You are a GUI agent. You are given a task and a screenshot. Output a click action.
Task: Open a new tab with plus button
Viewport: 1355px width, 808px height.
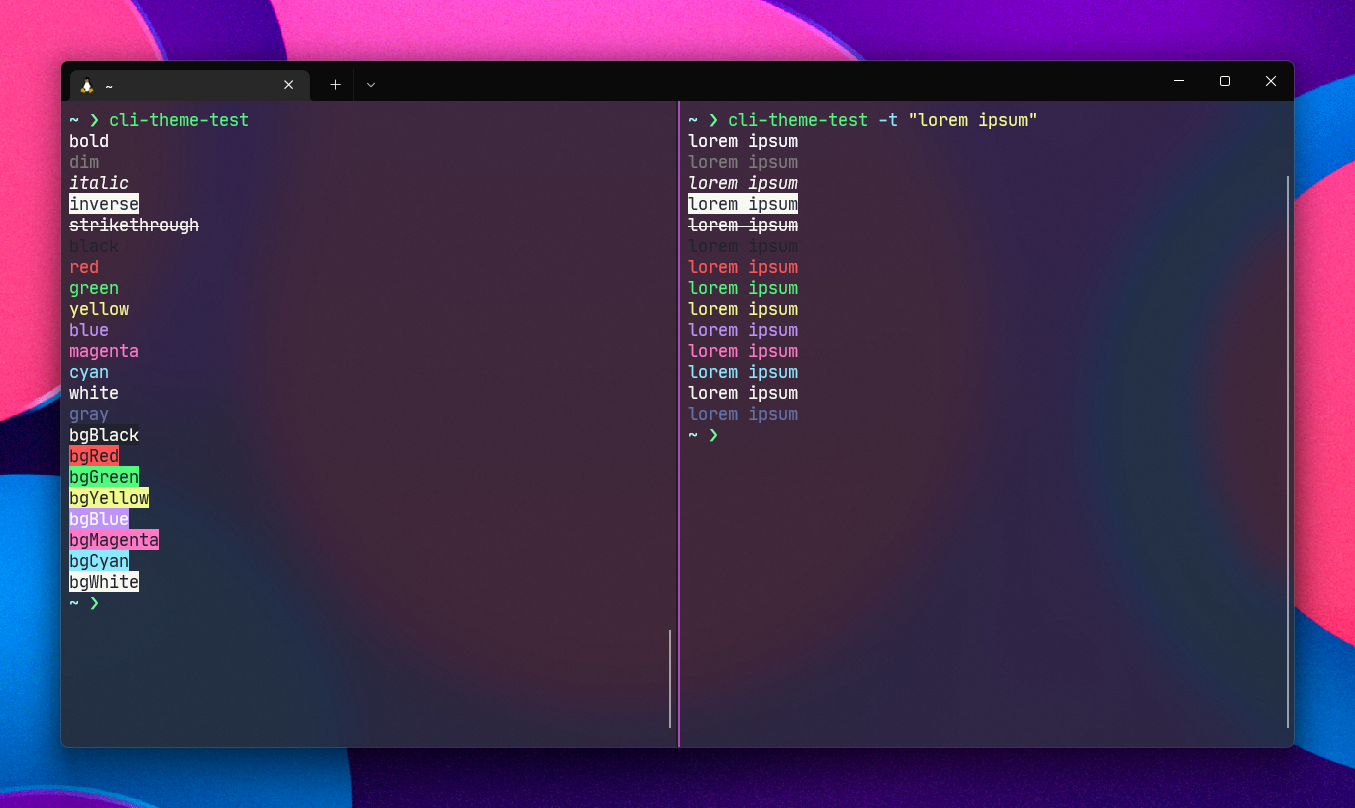(x=335, y=86)
